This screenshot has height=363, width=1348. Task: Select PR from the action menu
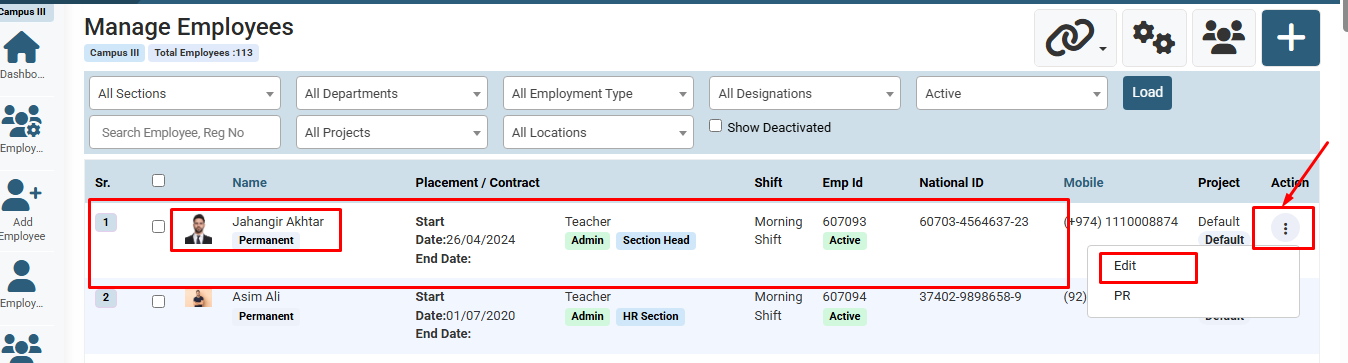pos(1122,296)
